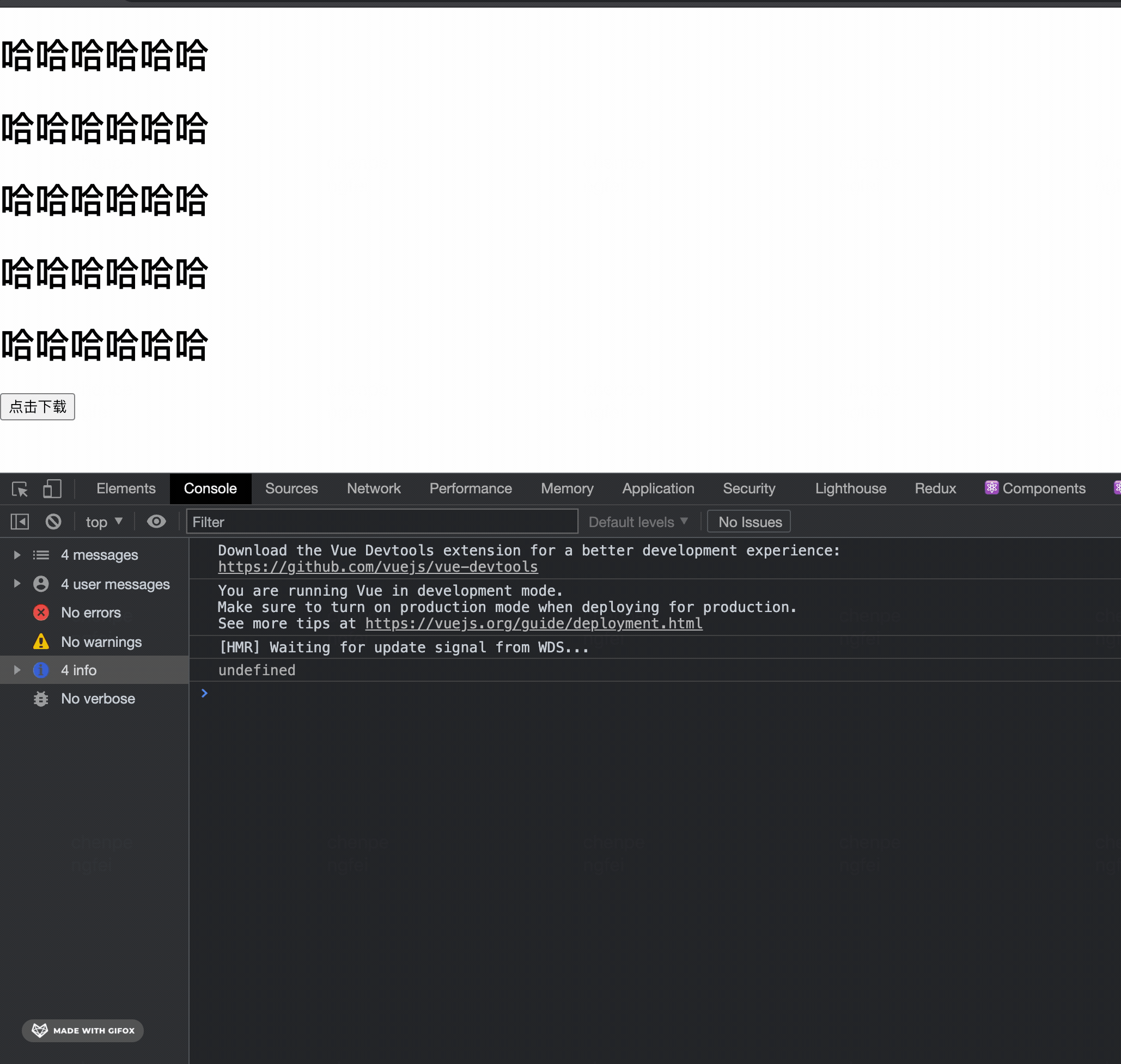Click the clear console icon

point(53,521)
